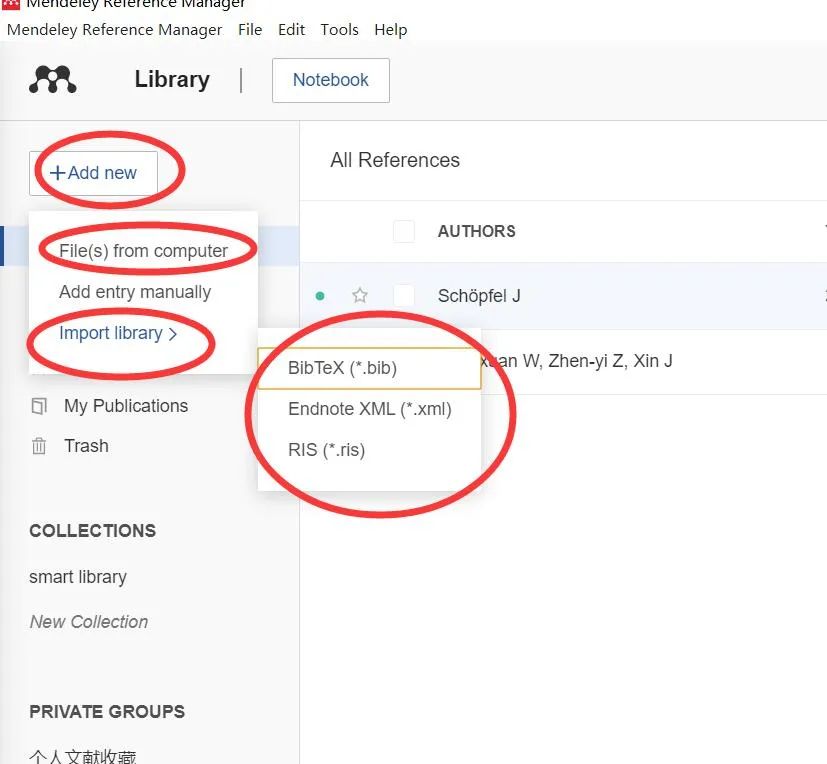Click the My Publications icon

tap(39, 406)
